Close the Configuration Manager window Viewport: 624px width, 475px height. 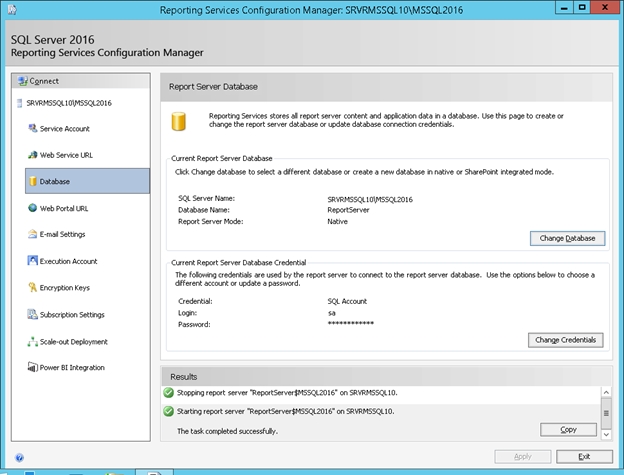pos(605,8)
